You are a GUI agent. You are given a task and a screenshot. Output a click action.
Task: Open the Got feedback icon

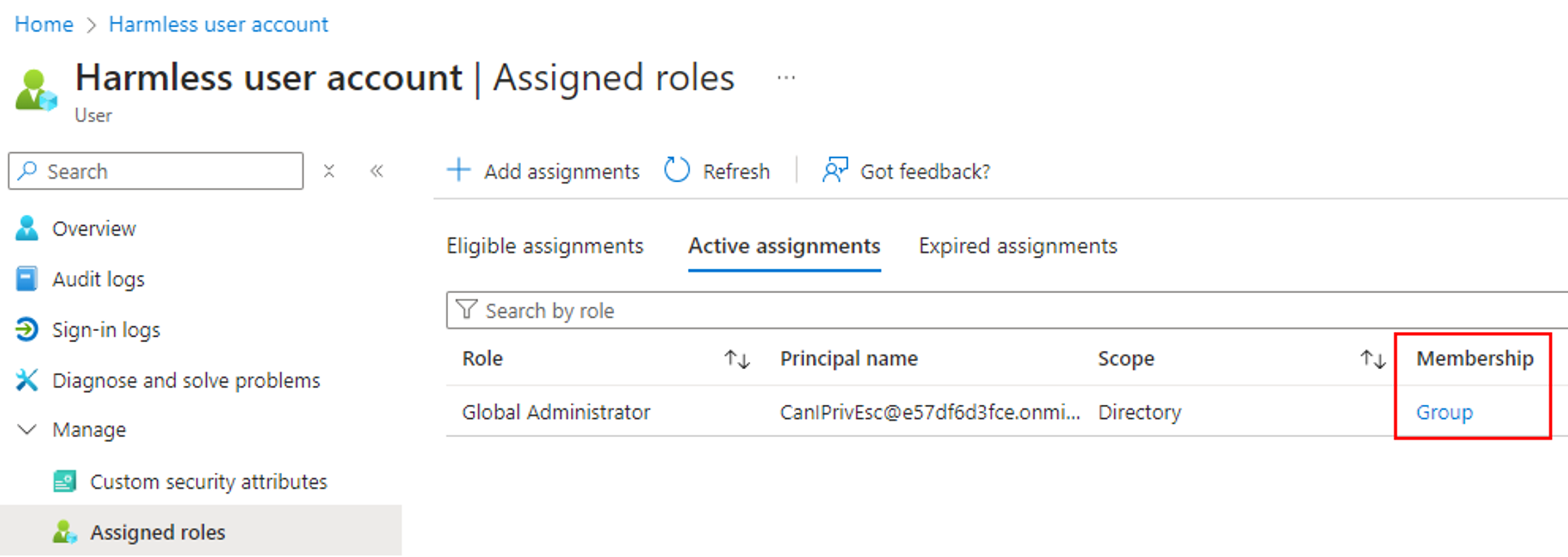click(x=834, y=171)
